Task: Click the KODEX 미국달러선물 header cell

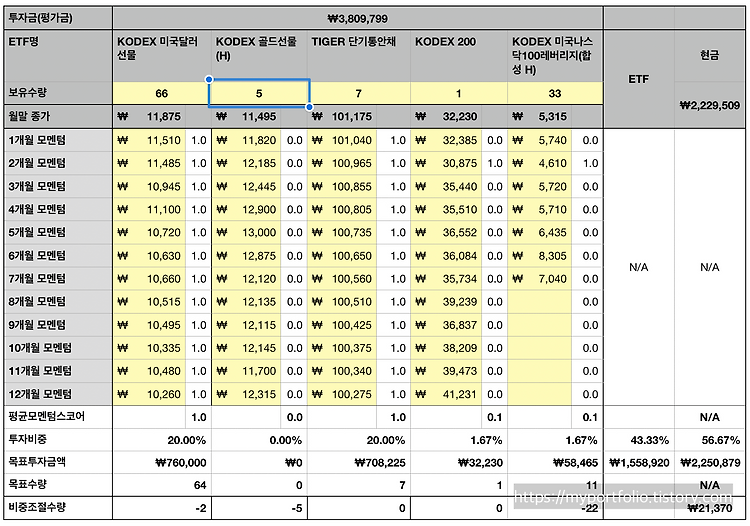Action: tap(162, 56)
